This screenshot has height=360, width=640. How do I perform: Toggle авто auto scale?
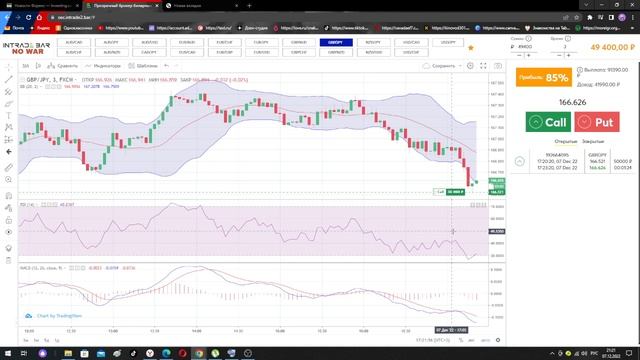[485, 340]
